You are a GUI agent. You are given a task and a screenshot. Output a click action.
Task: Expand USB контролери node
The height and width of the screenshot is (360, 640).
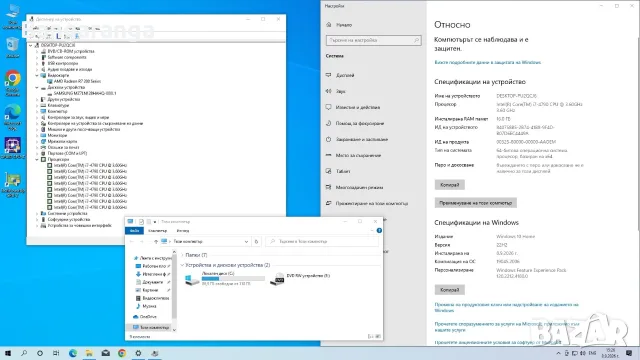[x=37, y=64]
